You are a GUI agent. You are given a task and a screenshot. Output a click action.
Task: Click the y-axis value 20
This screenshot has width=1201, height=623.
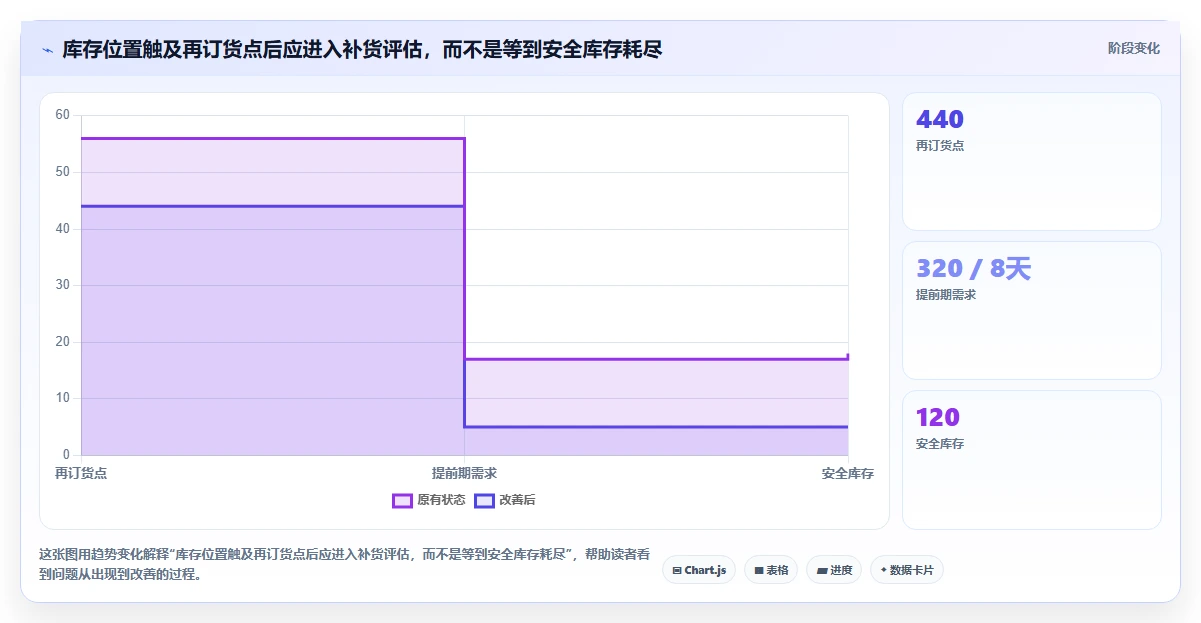coord(63,342)
